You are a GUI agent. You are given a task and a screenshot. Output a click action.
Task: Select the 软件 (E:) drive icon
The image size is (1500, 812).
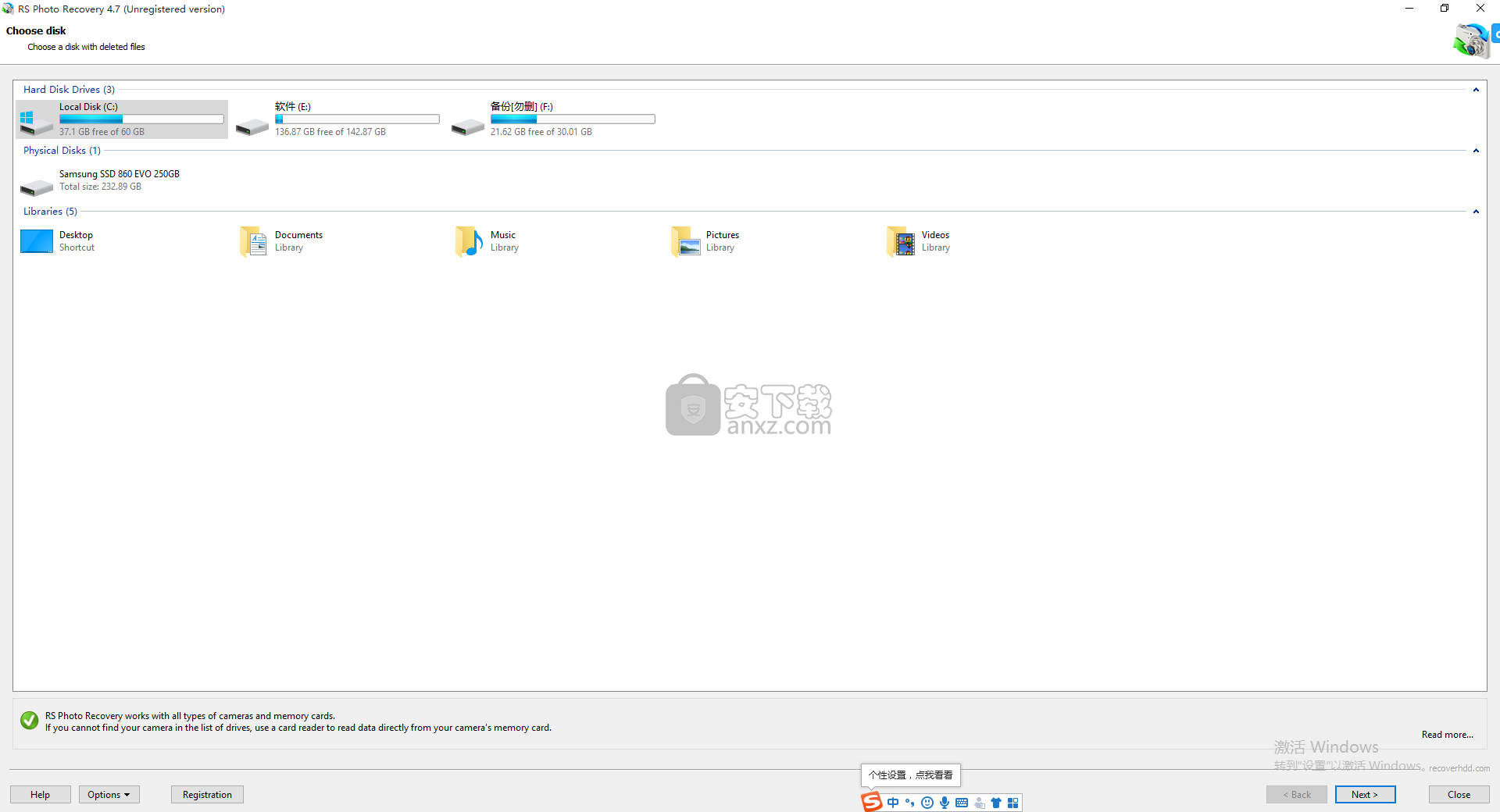coord(252,126)
